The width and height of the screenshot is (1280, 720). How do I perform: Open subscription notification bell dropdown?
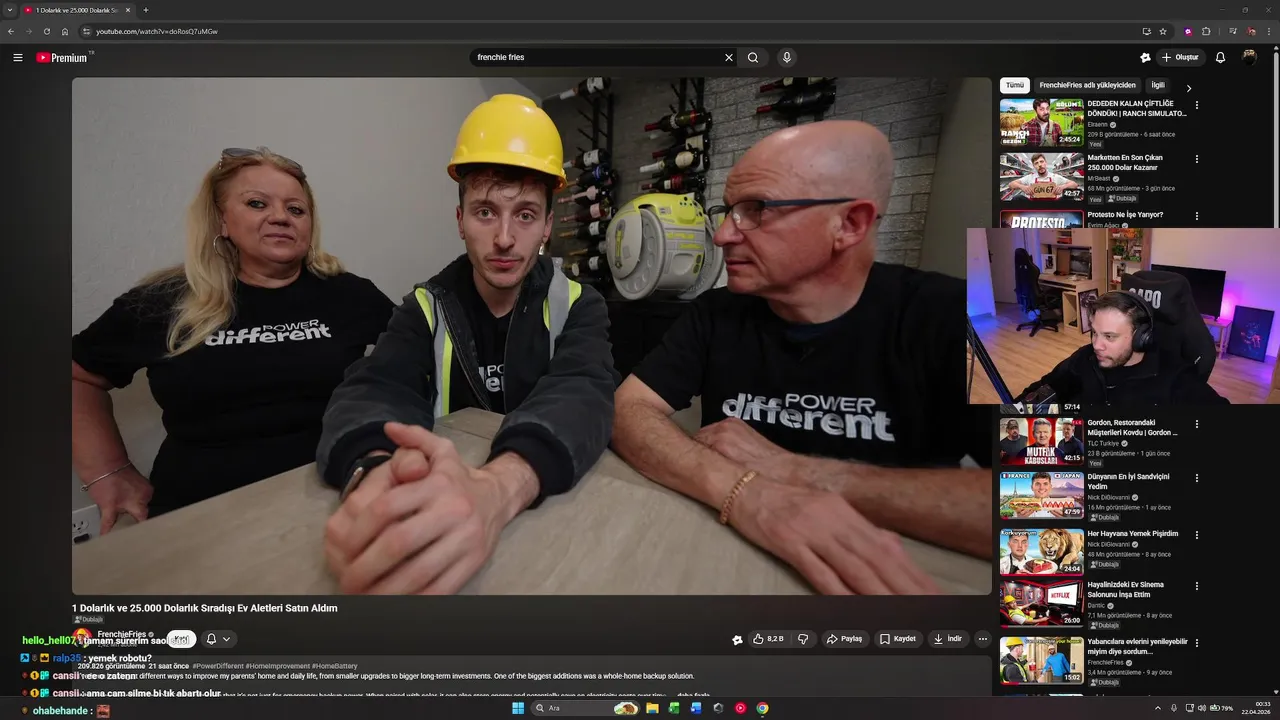(218, 639)
